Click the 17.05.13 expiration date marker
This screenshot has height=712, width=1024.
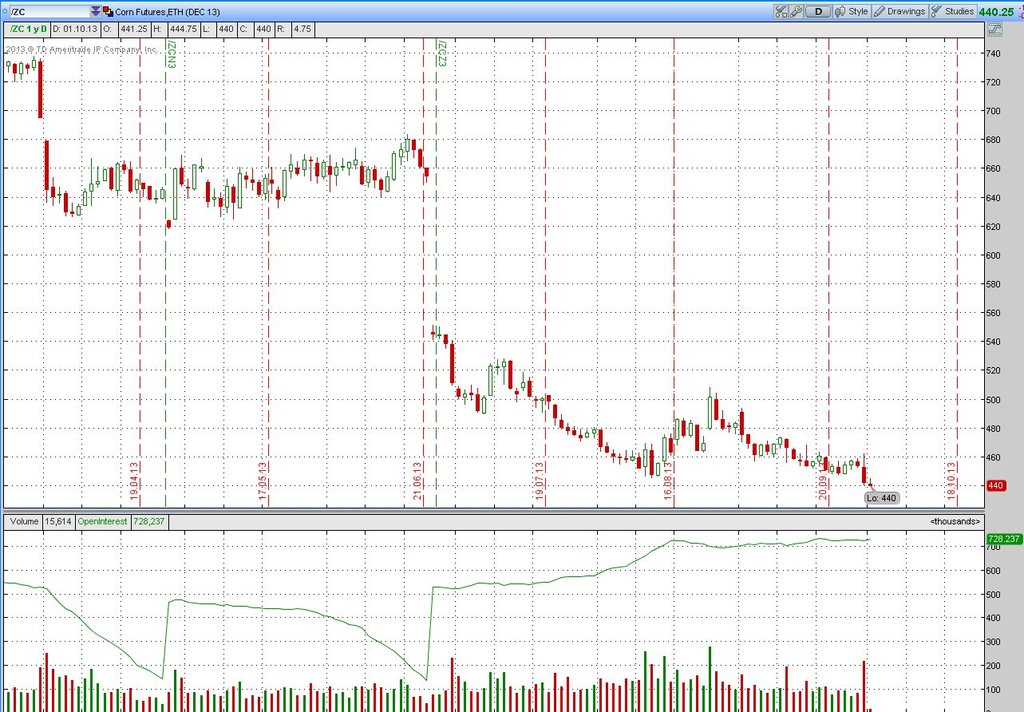tap(263, 481)
